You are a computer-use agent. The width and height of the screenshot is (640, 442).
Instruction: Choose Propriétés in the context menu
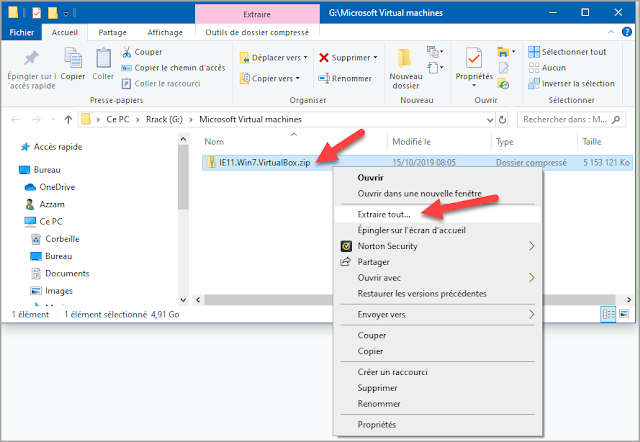point(438,424)
